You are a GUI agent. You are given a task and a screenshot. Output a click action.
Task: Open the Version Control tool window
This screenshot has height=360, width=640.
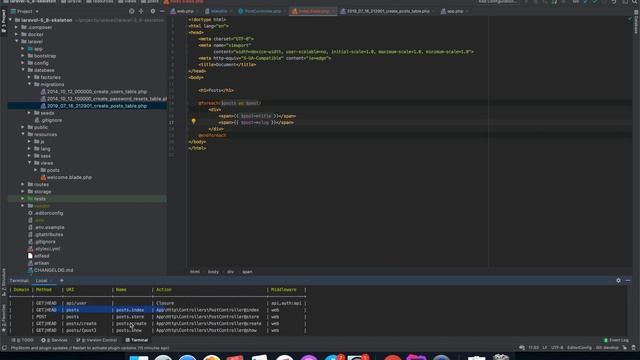click(97, 340)
